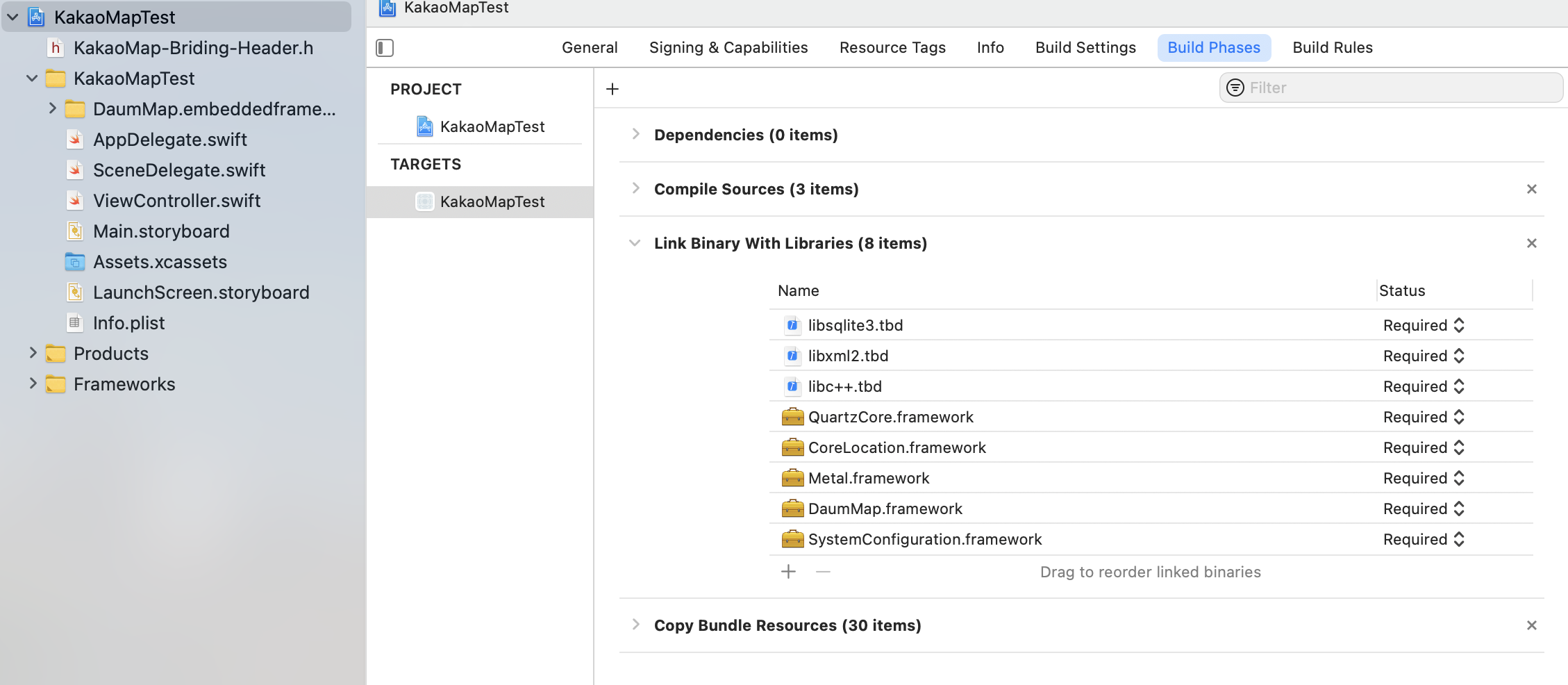Click the Products folder icon
1568x685 pixels.
coord(56,354)
